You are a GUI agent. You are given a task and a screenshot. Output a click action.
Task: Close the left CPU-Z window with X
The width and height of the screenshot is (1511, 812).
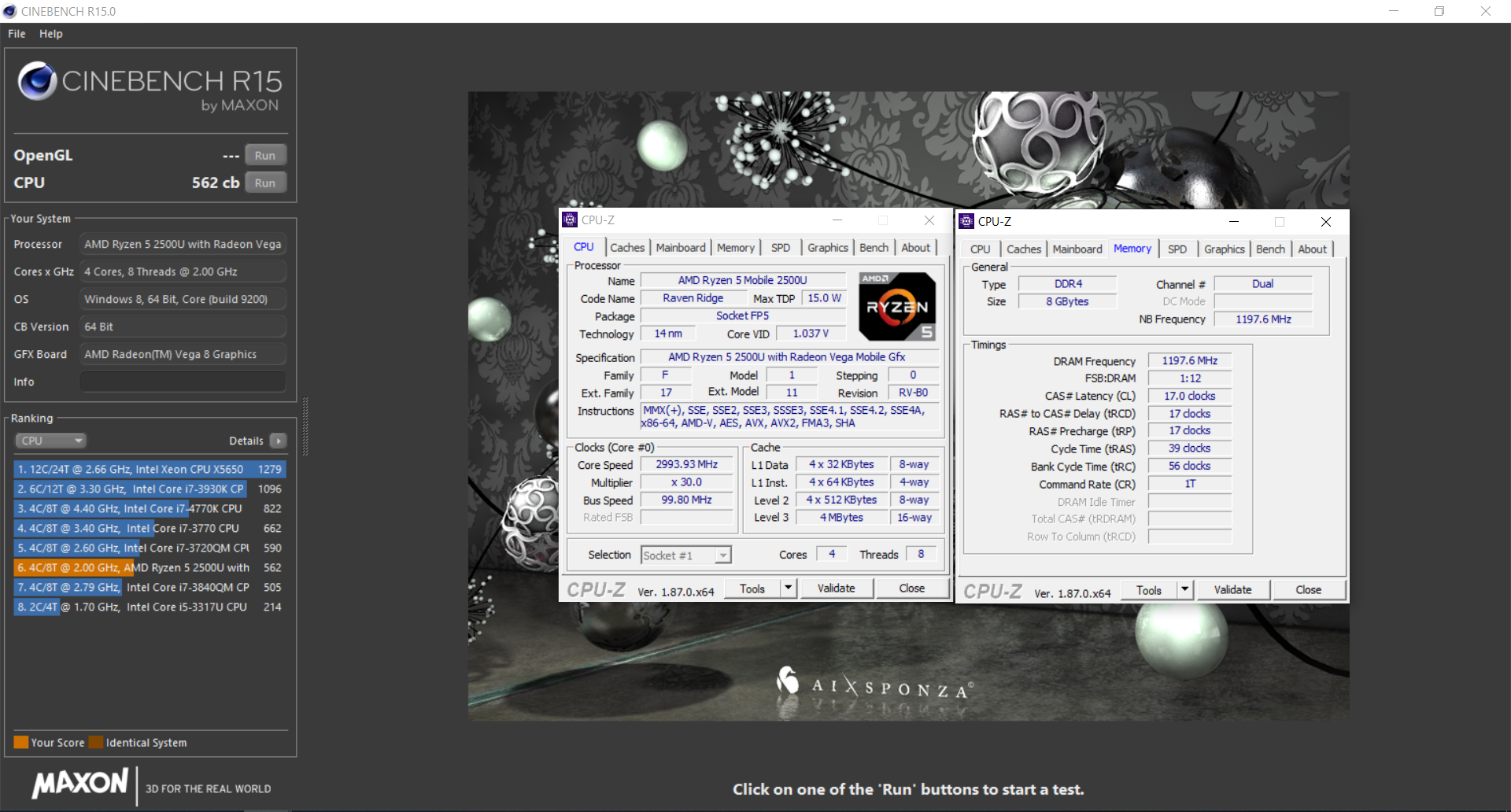929,220
